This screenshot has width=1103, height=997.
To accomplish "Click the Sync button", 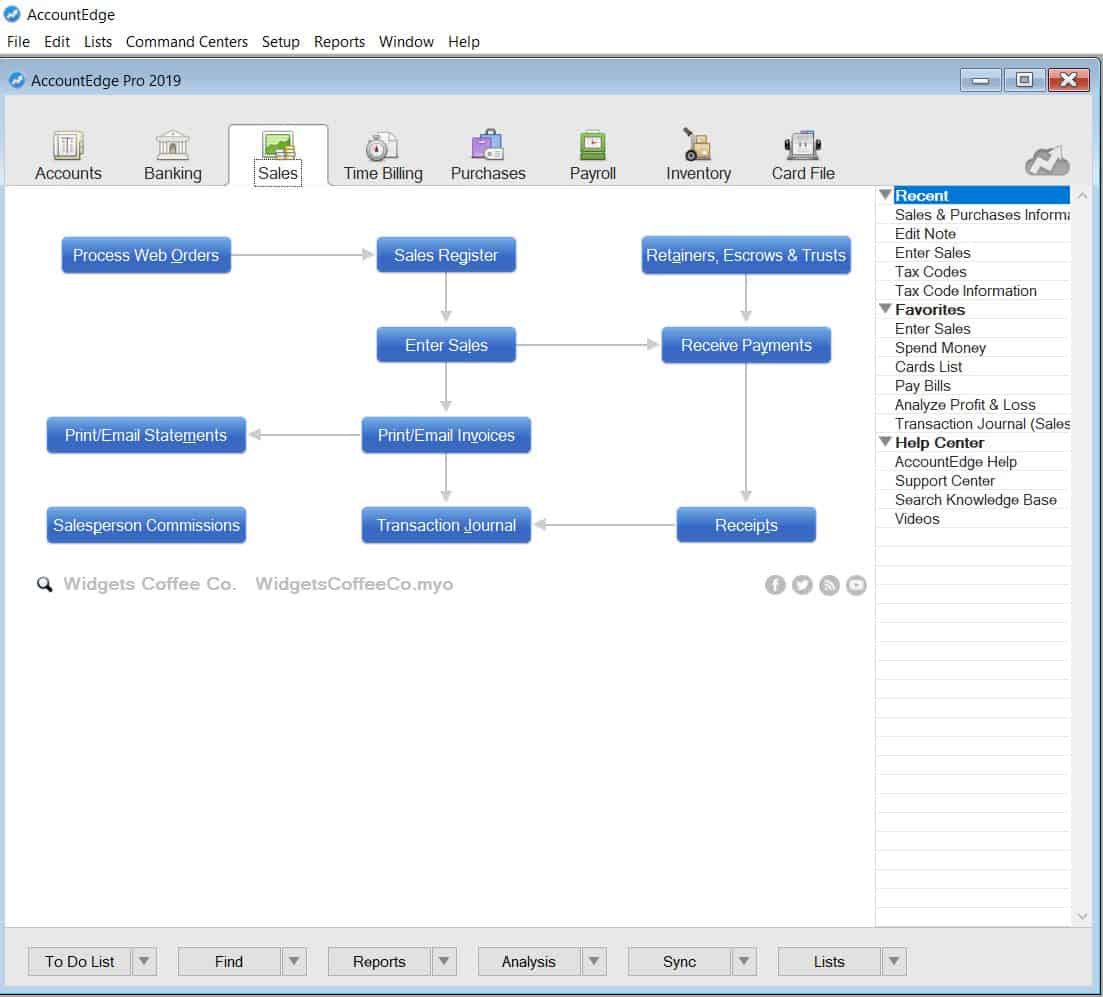I will click(x=679, y=961).
